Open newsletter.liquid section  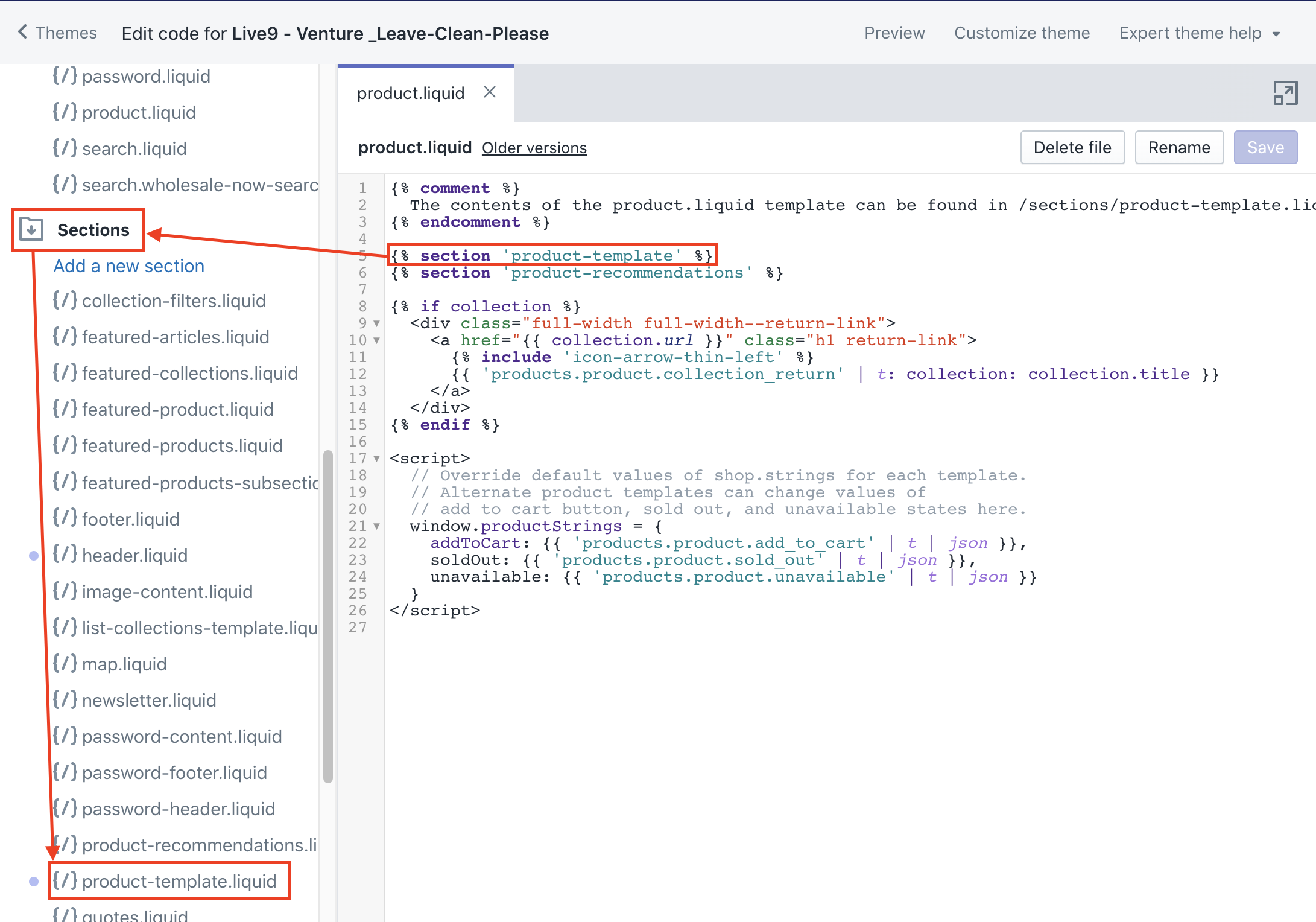pos(149,700)
